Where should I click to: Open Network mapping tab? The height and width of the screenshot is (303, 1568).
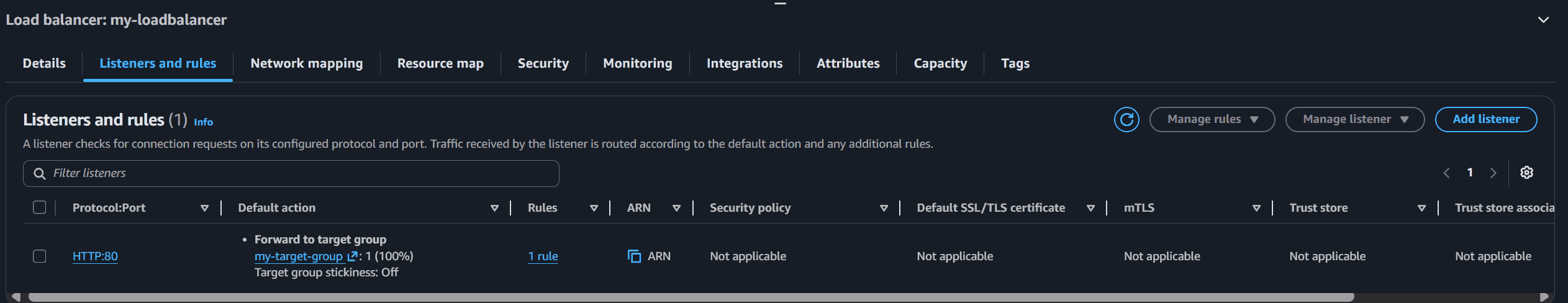click(307, 63)
